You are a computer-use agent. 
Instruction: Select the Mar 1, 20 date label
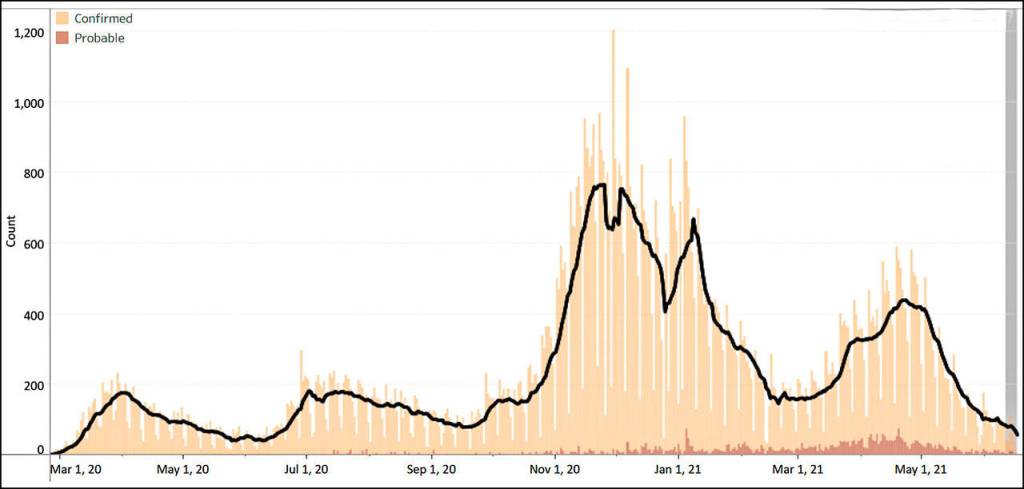[75, 468]
